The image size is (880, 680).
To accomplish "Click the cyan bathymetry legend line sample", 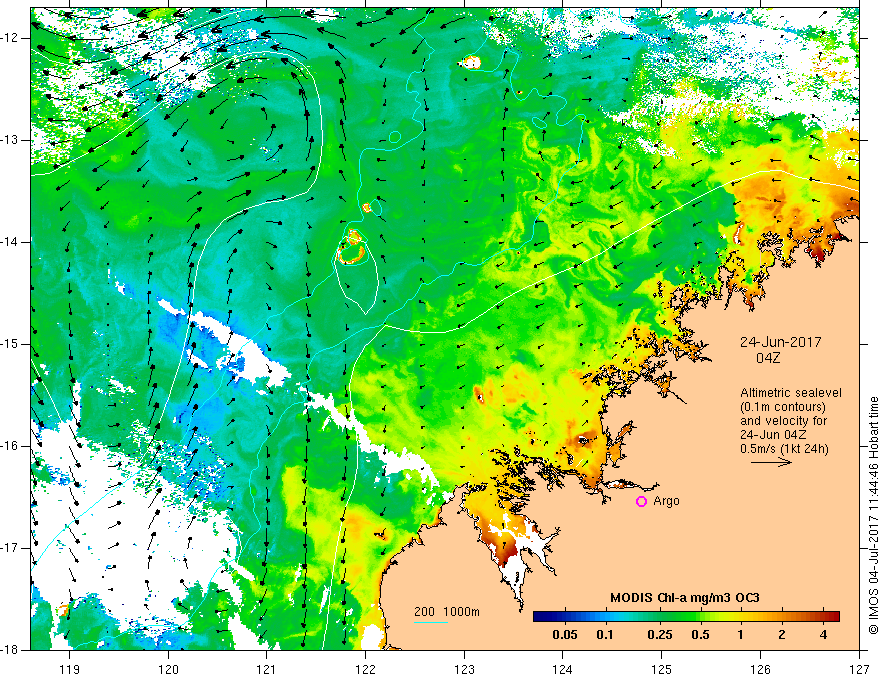I will 431,622.
